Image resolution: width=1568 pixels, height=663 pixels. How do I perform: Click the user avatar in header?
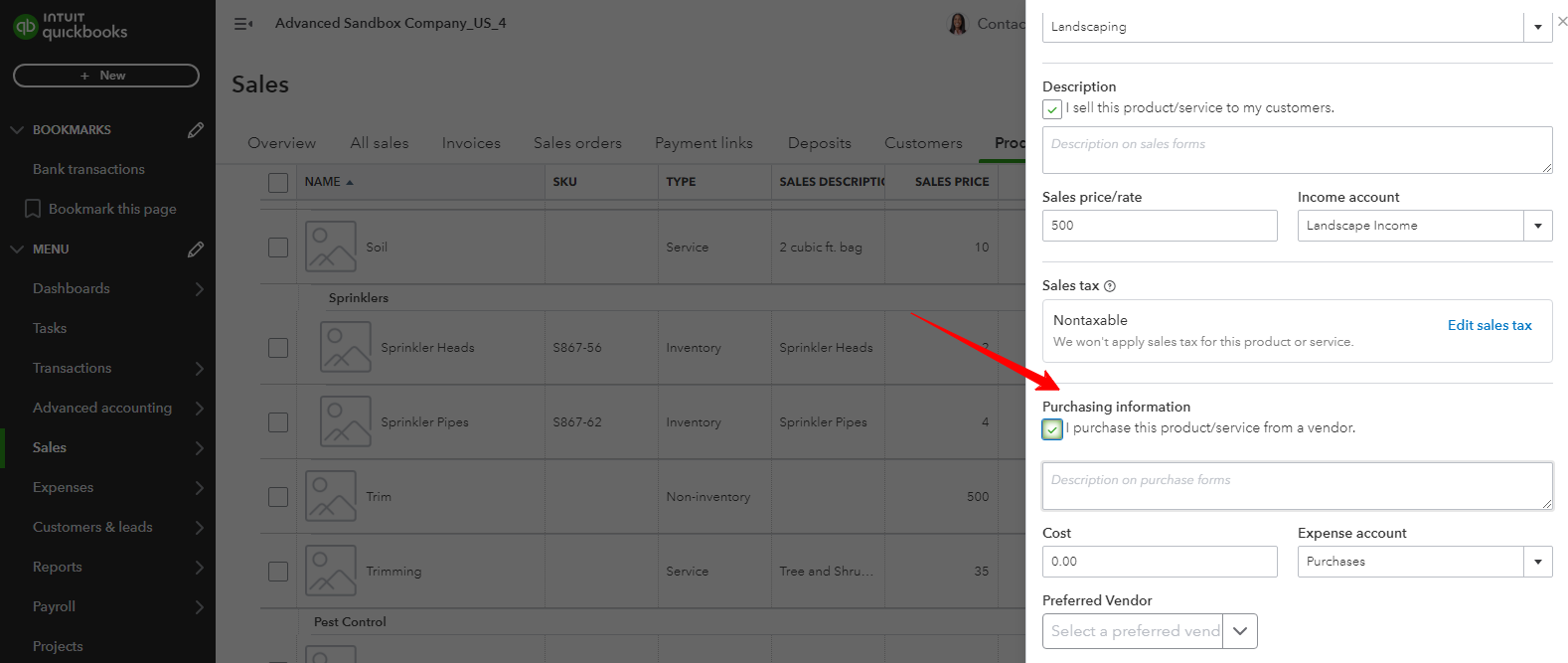tap(958, 24)
